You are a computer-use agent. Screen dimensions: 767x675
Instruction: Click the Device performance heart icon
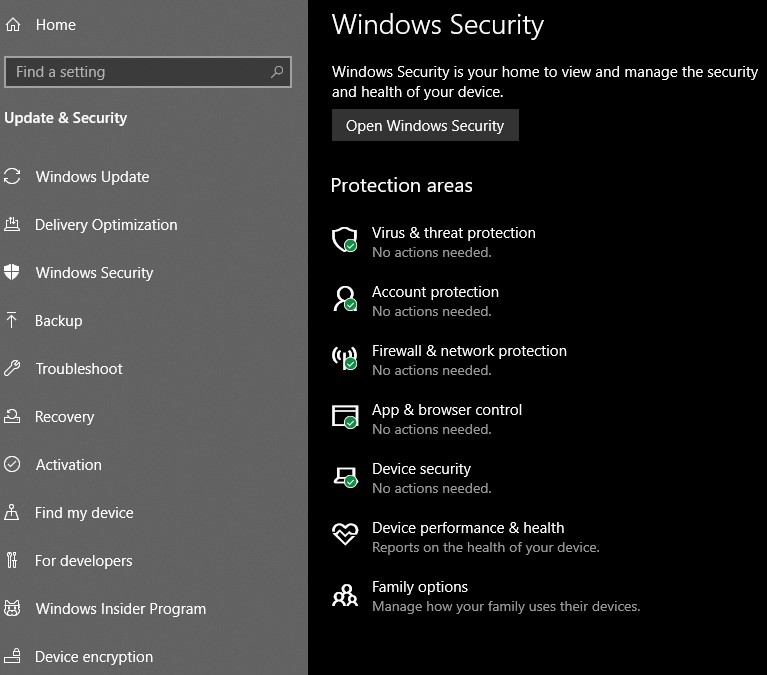tap(345, 534)
